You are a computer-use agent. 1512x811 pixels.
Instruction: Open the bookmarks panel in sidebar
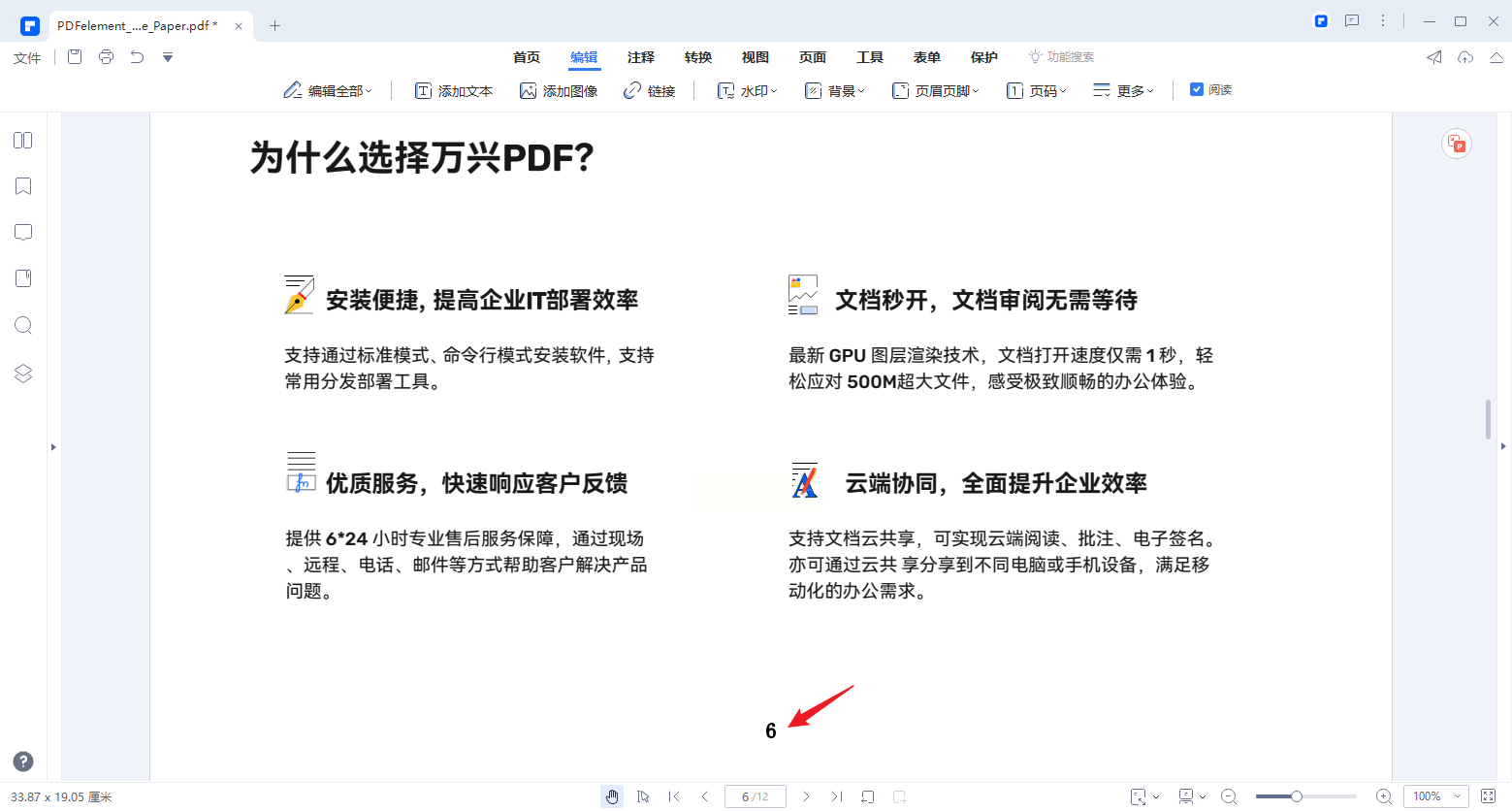(23, 186)
